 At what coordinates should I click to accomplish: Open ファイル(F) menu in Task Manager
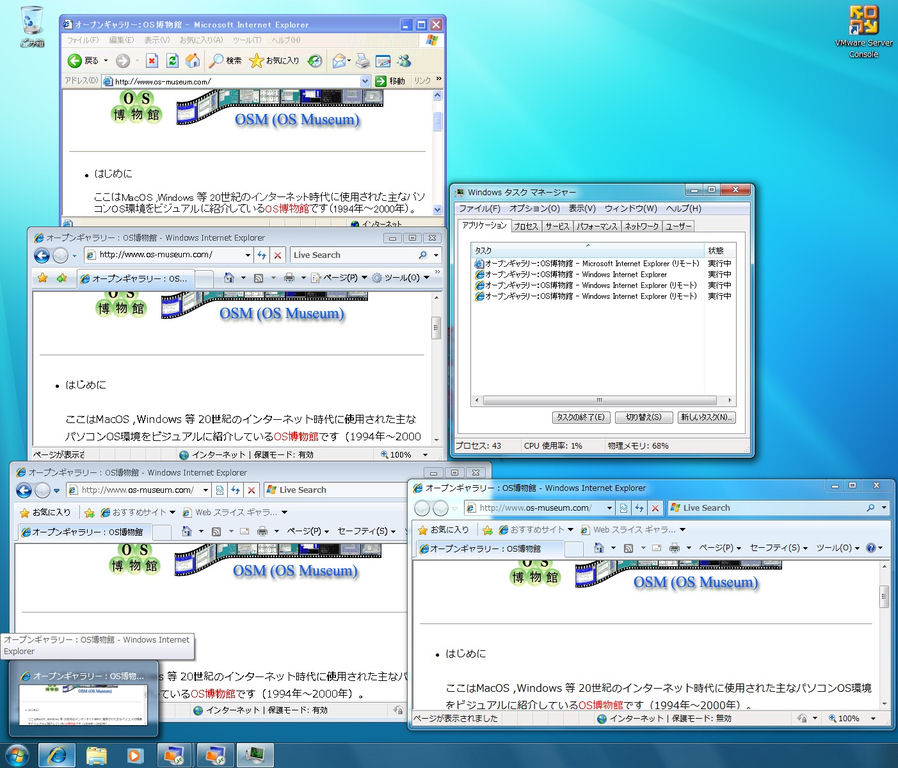tap(479, 208)
